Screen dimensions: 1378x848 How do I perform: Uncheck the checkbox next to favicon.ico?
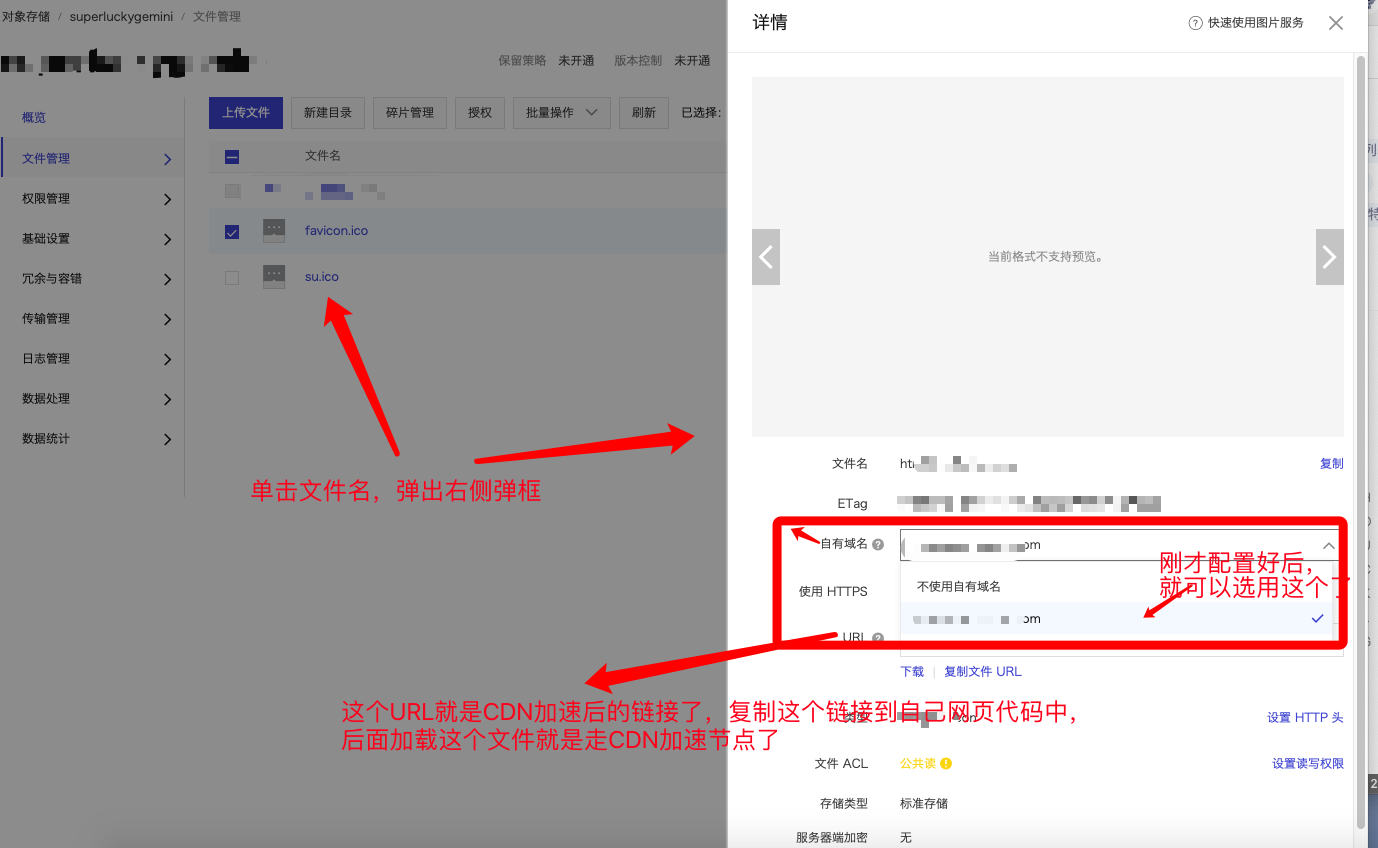[x=231, y=231]
